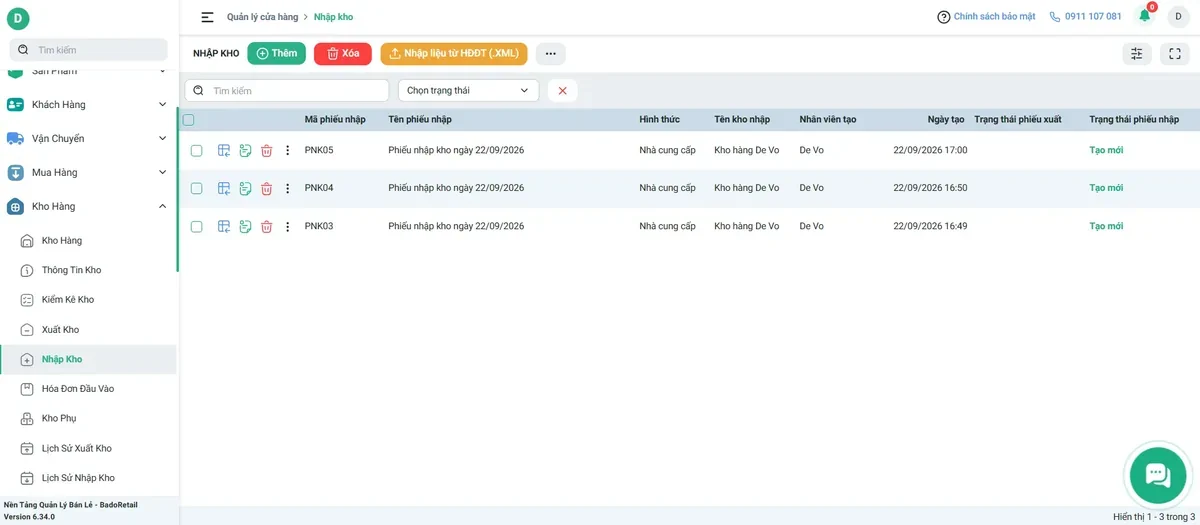Select the Nhập Kho sidebar item

(88, 359)
